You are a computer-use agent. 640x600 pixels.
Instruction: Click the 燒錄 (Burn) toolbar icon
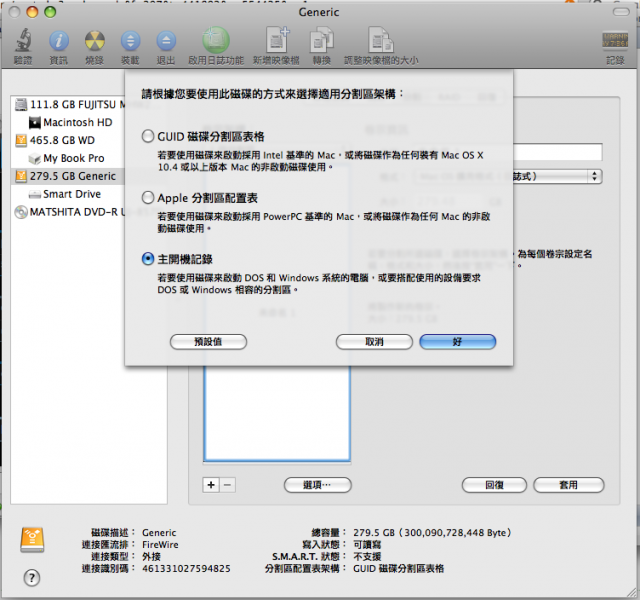point(94,41)
